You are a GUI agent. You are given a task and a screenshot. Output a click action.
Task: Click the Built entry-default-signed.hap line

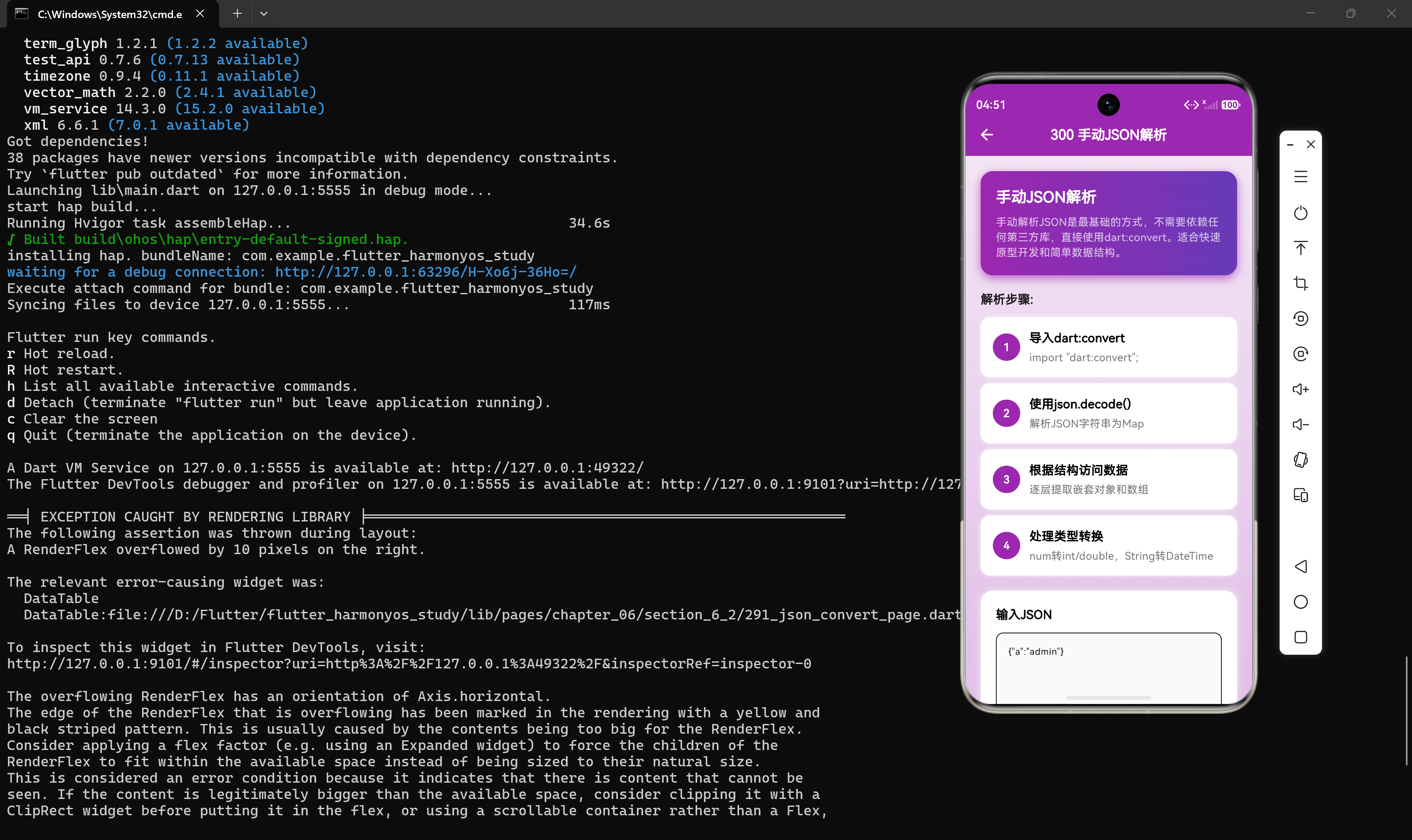click(207, 240)
